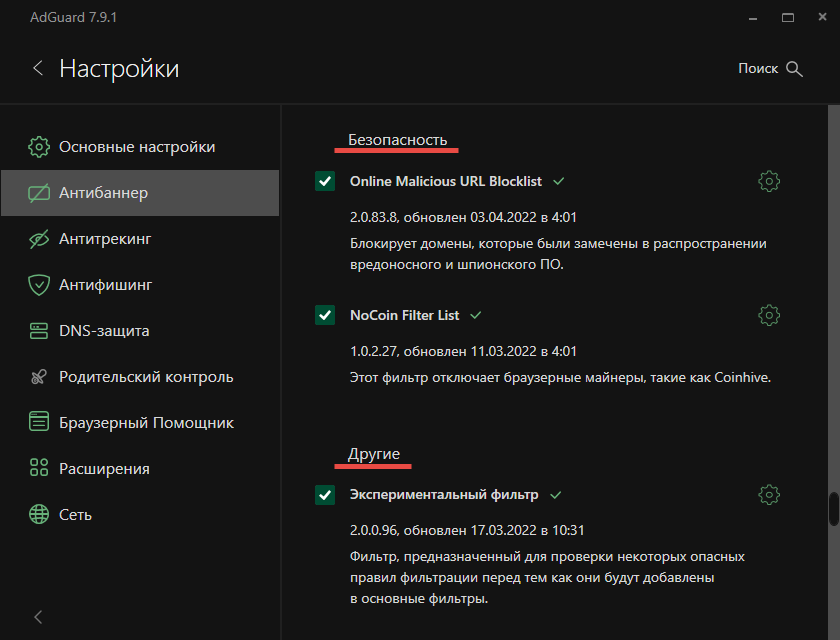Click the Антитрекинг crossed eye icon
Viewport: 840px width, 640px height.
pos(39,239)
